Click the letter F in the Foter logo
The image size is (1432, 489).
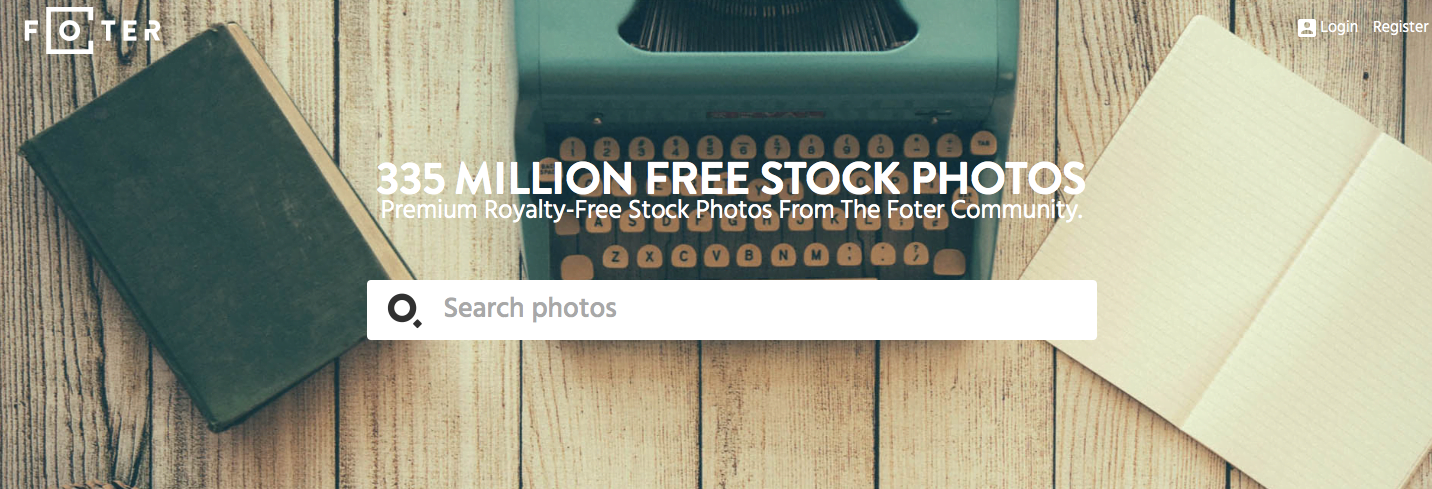[33, 30]
